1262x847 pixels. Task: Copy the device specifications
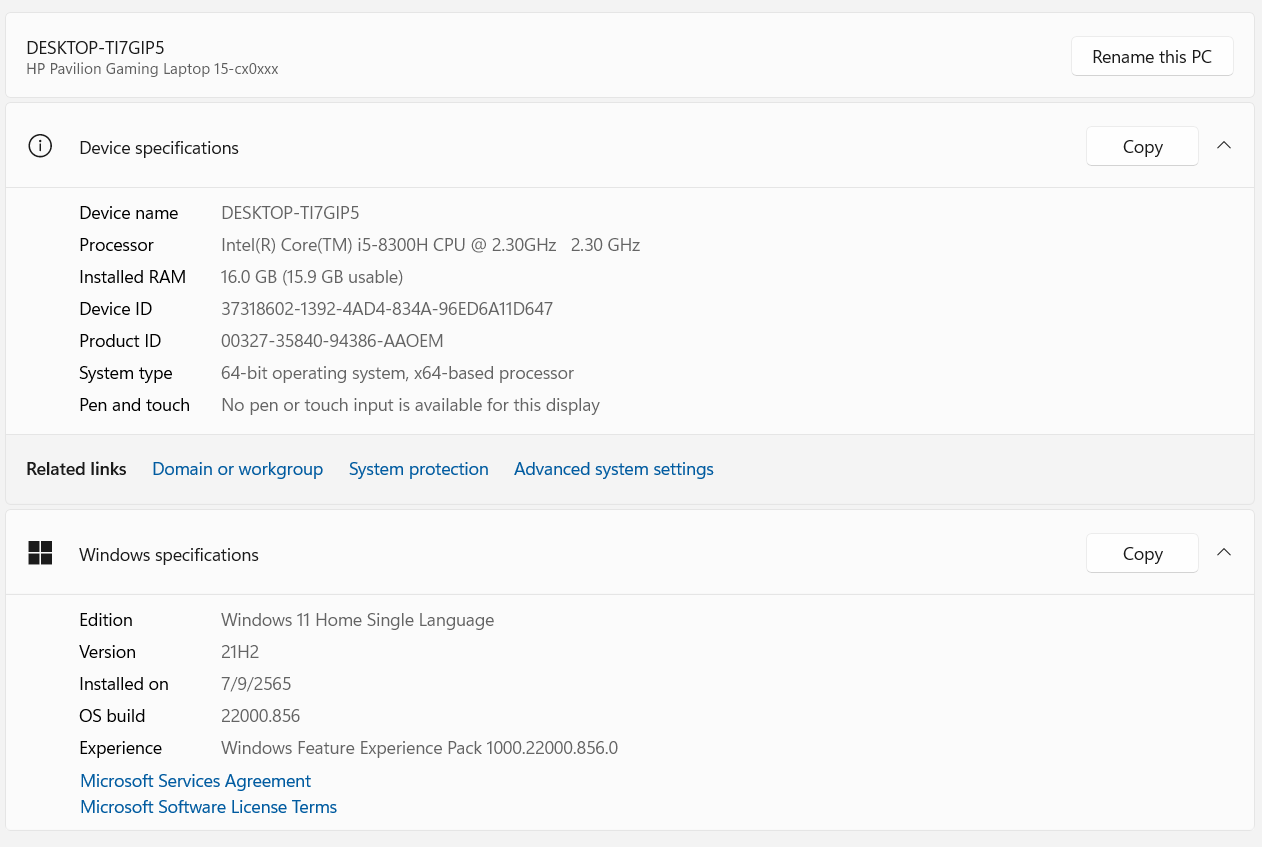(x=1142, y=146)
